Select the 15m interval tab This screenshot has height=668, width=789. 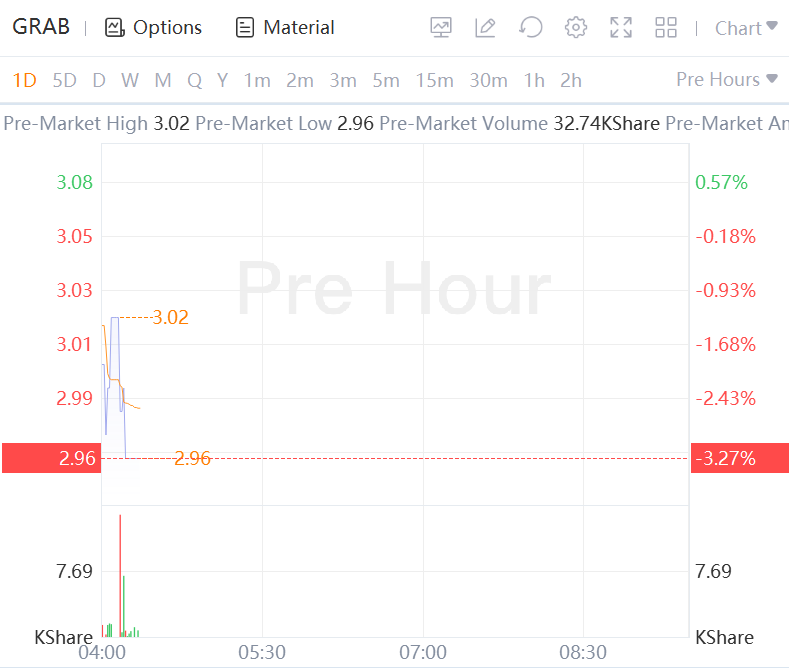435,80
